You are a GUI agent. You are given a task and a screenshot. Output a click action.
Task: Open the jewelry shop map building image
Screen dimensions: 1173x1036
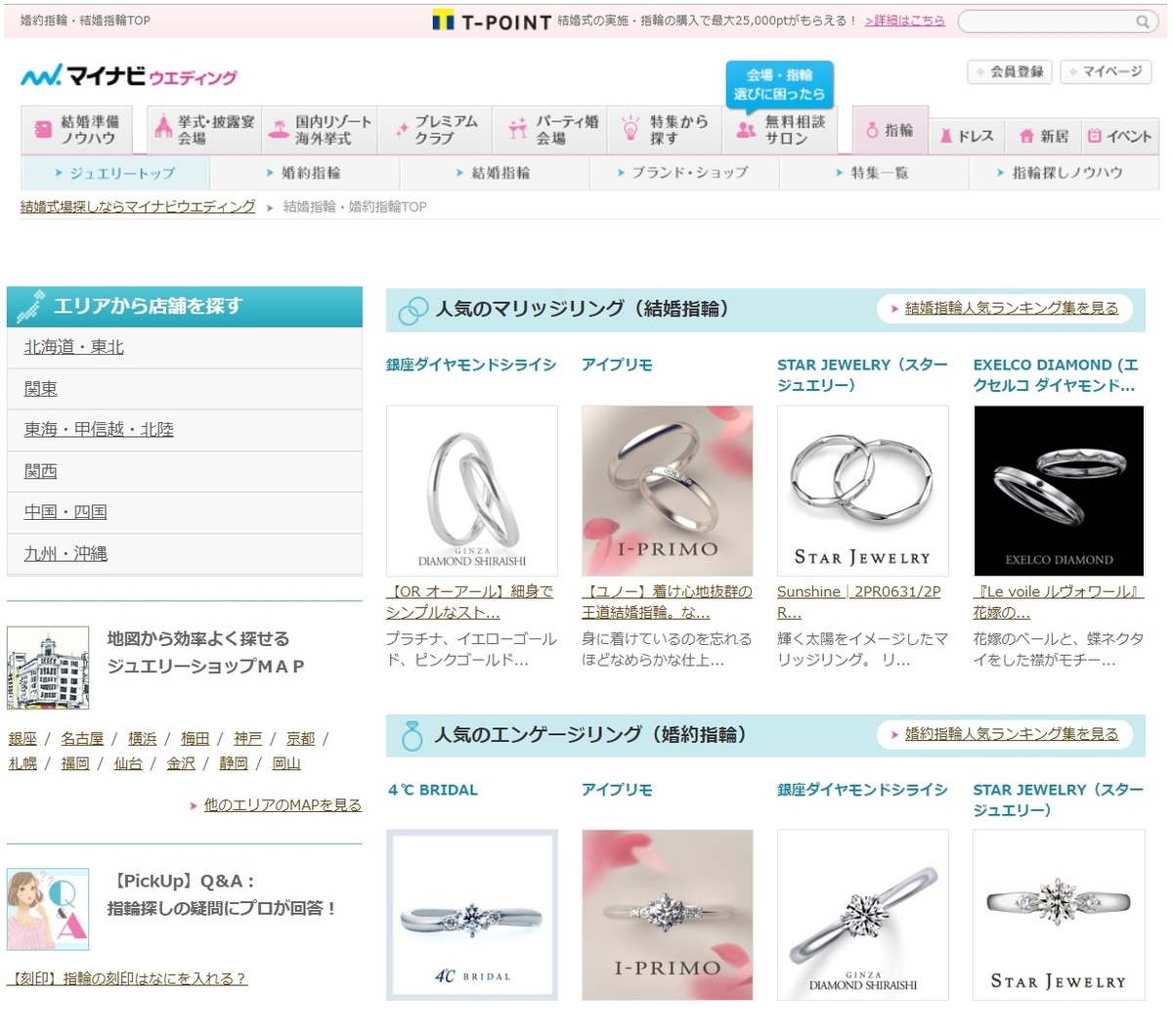click(x=48, y=668)
